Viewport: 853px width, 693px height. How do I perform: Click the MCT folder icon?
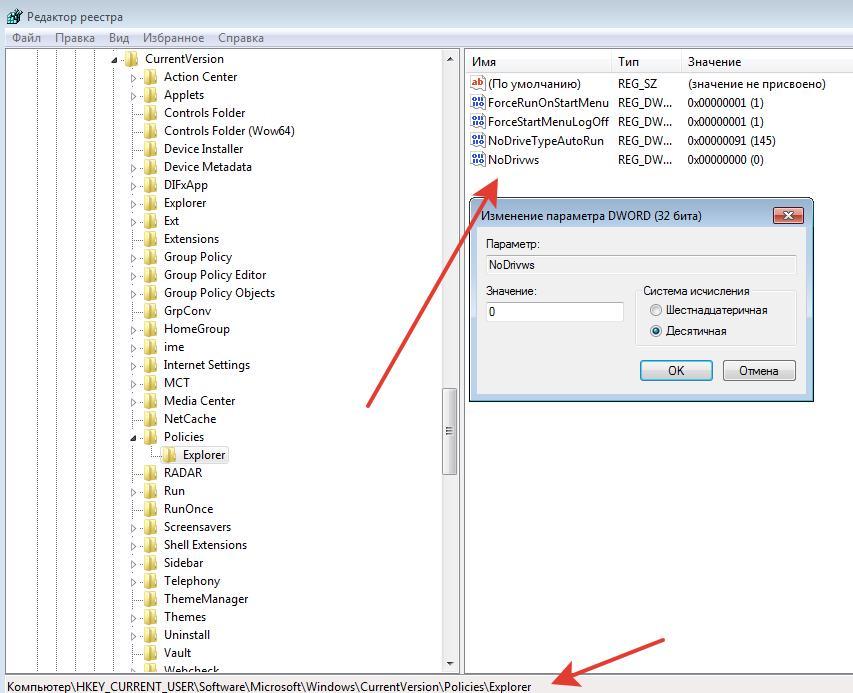tap(151, 382)
